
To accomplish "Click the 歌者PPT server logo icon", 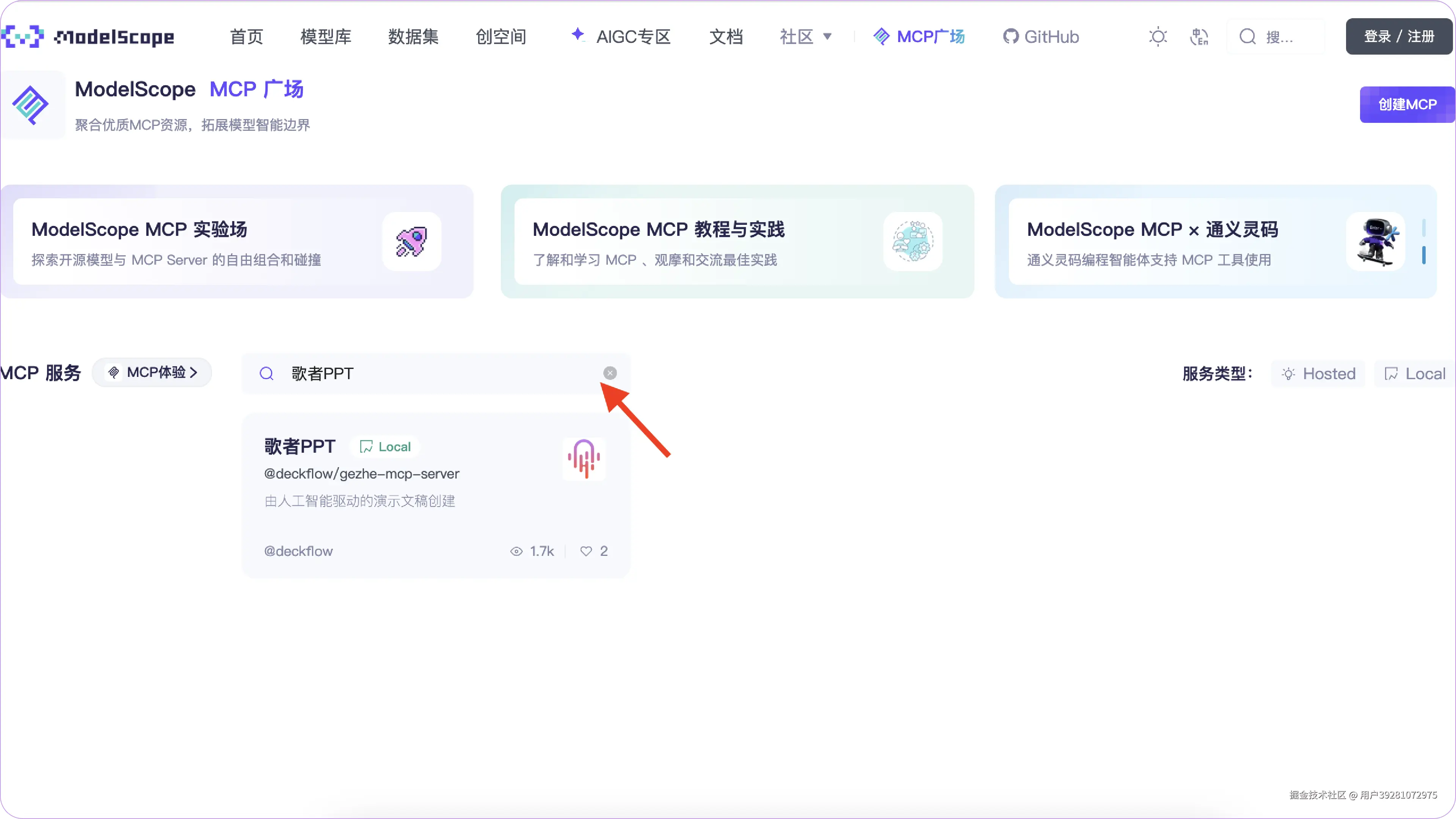I will pos(584,459).
